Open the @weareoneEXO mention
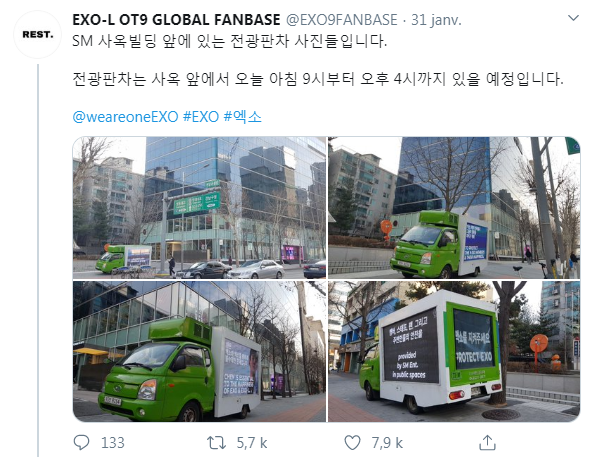This screenshot has width=596, height=457. tap(125, 116)
